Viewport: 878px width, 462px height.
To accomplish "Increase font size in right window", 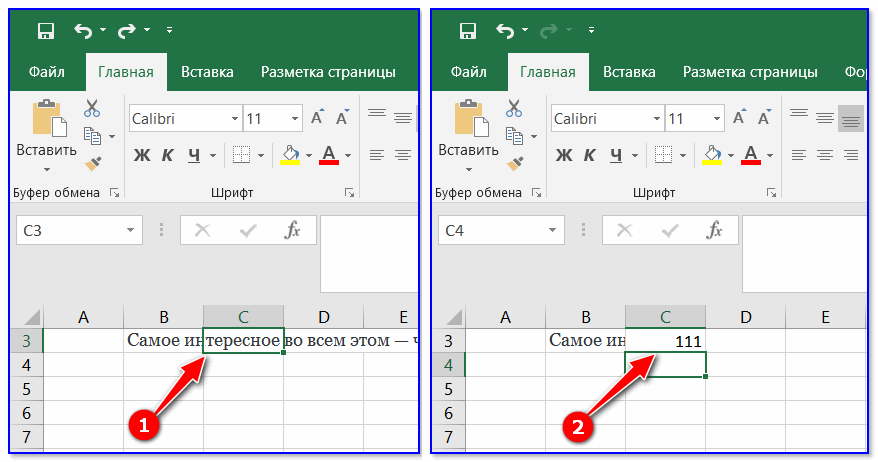I will point(739,118).
